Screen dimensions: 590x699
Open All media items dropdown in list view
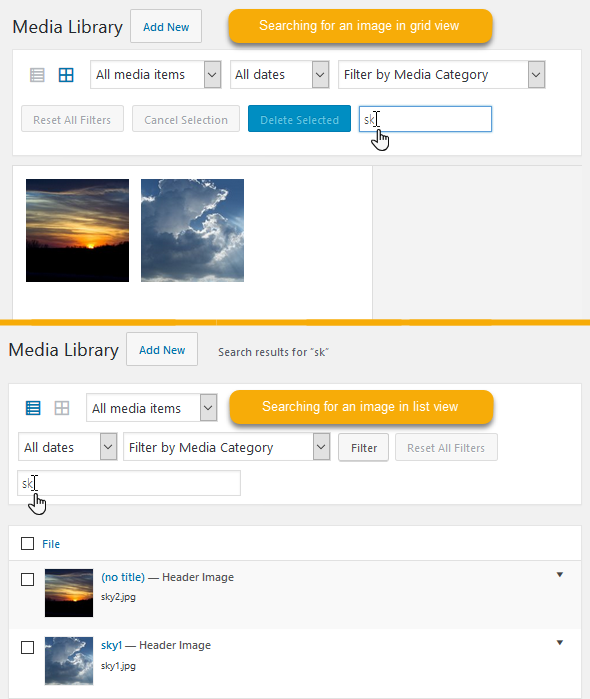152,407
